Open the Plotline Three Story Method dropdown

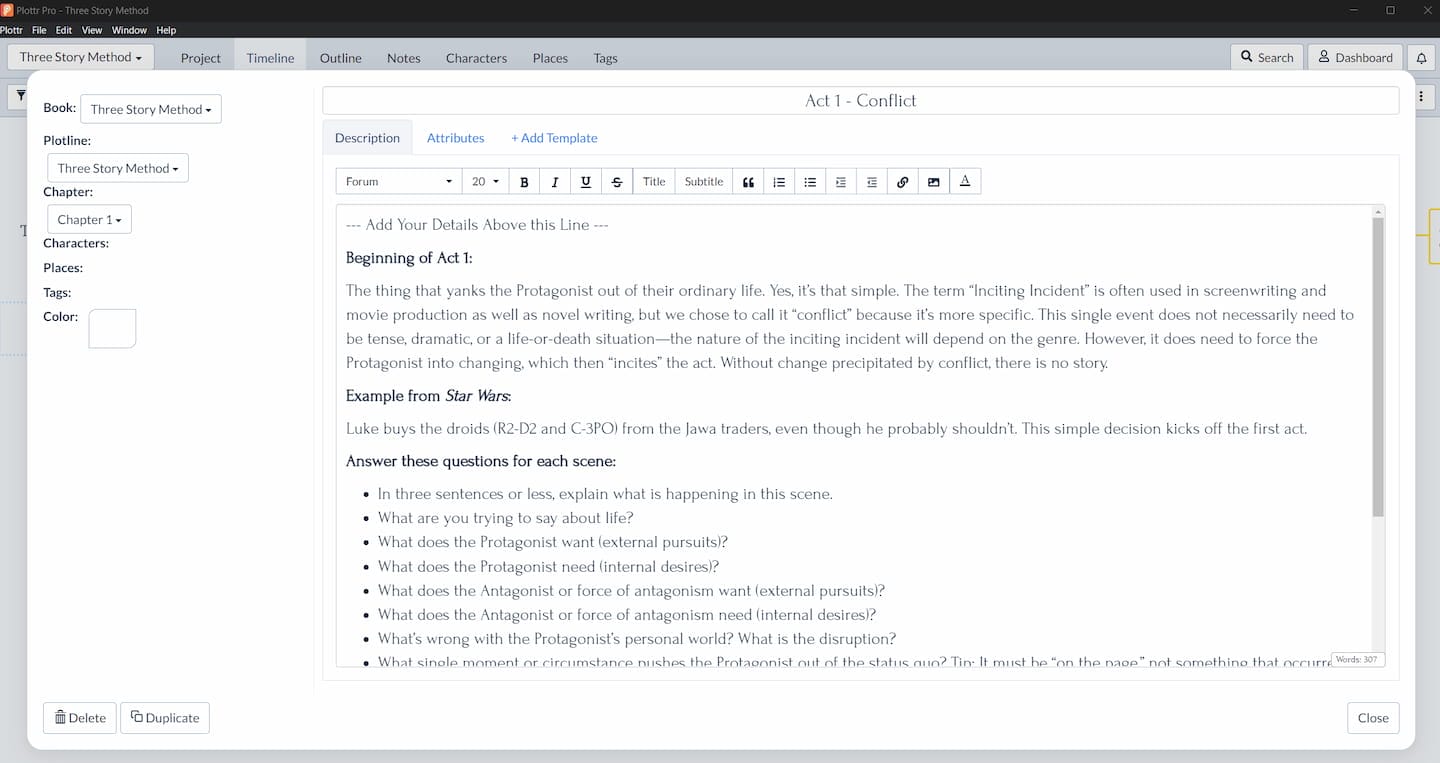118,168
